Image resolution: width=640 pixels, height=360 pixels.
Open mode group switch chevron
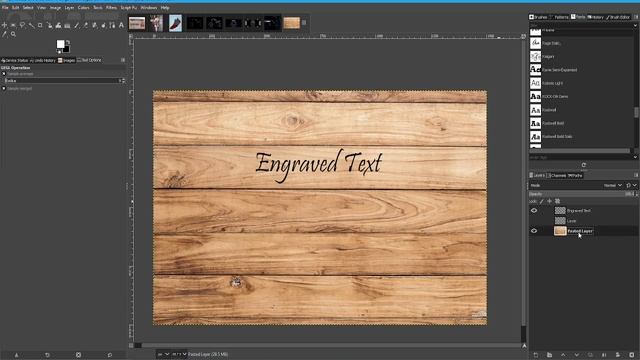635,185
